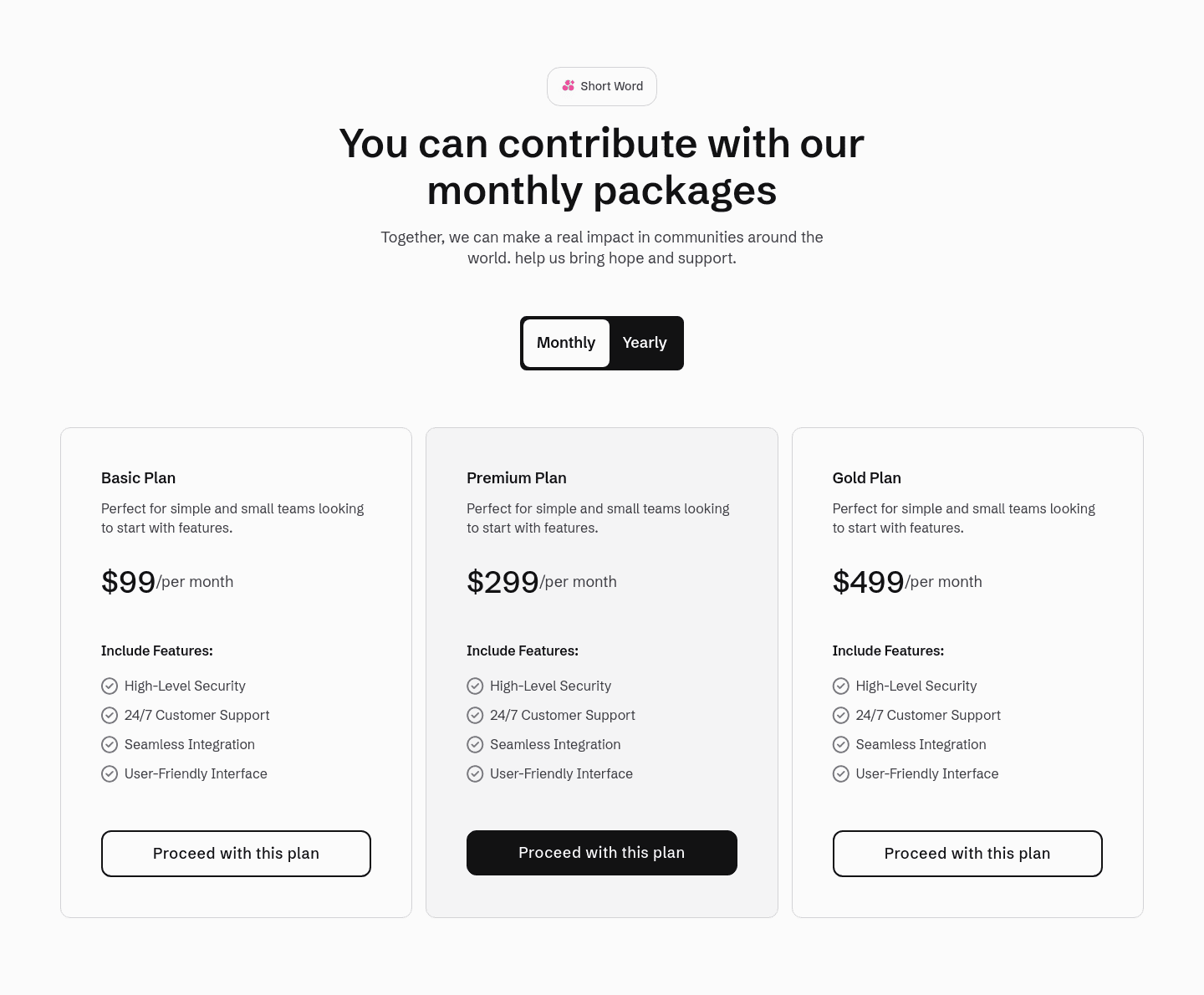Viewport: 1204px width, 995px height.
Task: Select the Monthly billing option
Action: pyautogui.click(x=566, y=343)
